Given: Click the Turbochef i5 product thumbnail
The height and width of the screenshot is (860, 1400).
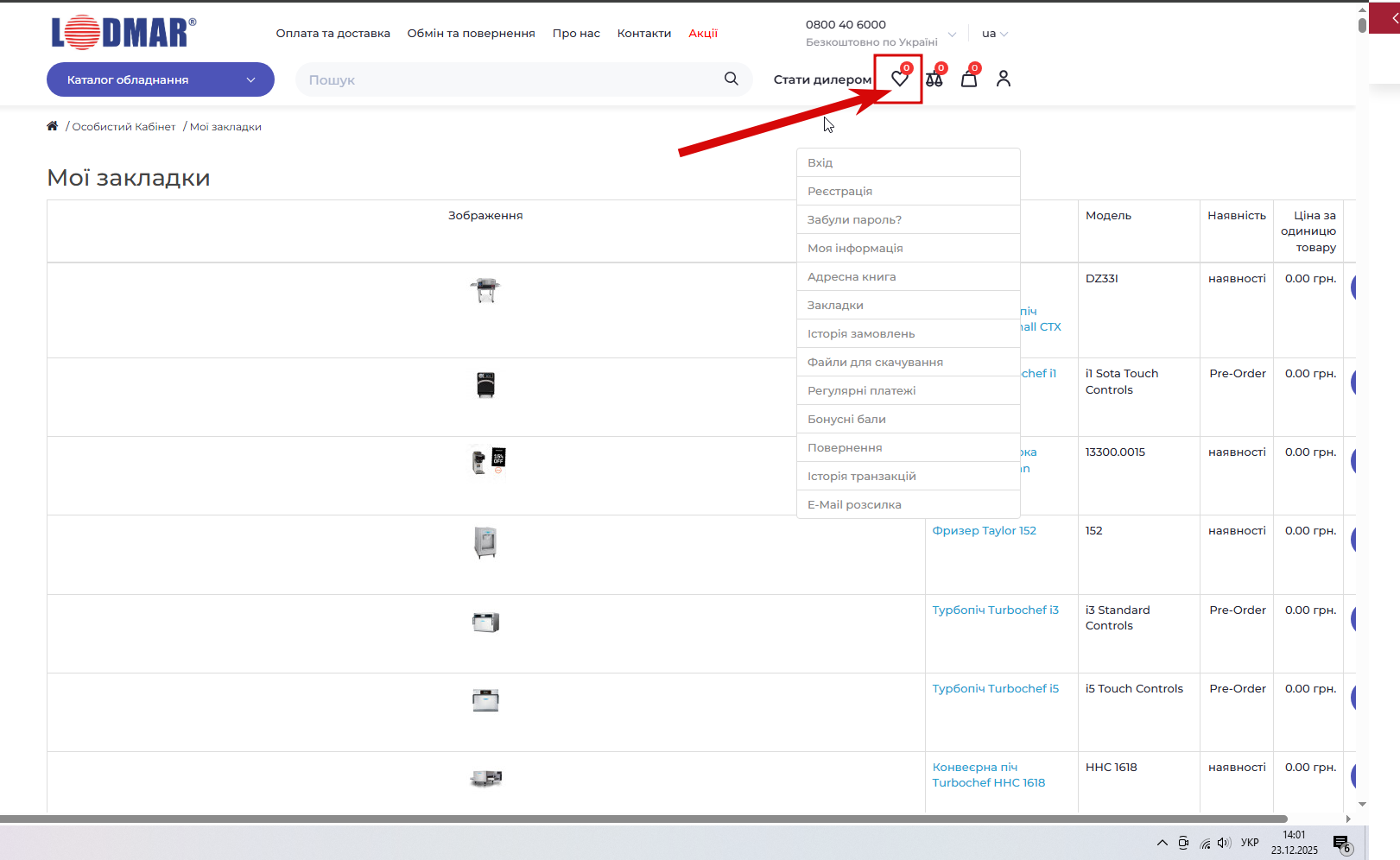Looking at the screenshot, I should [485, 700].
